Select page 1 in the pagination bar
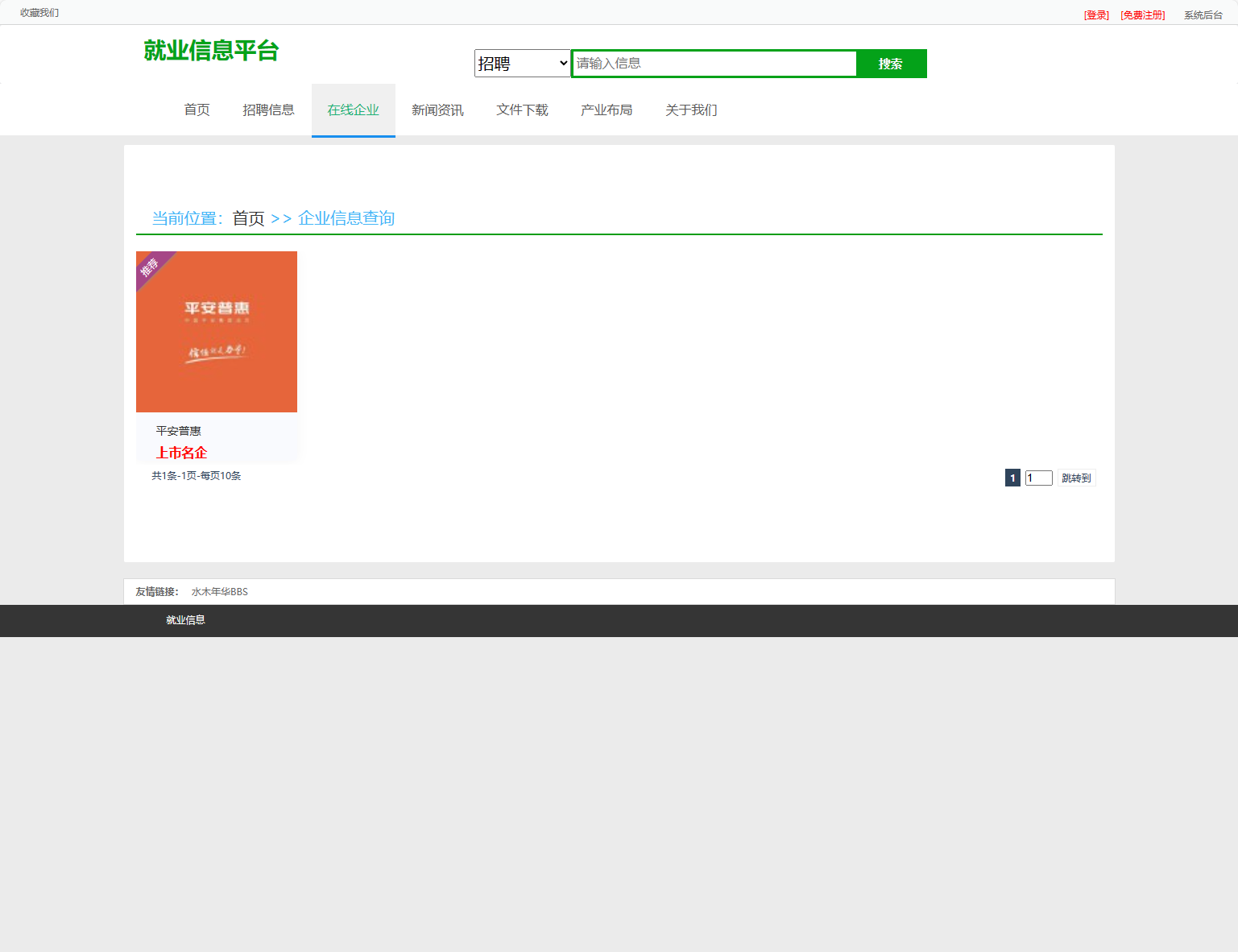Viewport: 1238px width, 952px height. (x=1012, y=477)
